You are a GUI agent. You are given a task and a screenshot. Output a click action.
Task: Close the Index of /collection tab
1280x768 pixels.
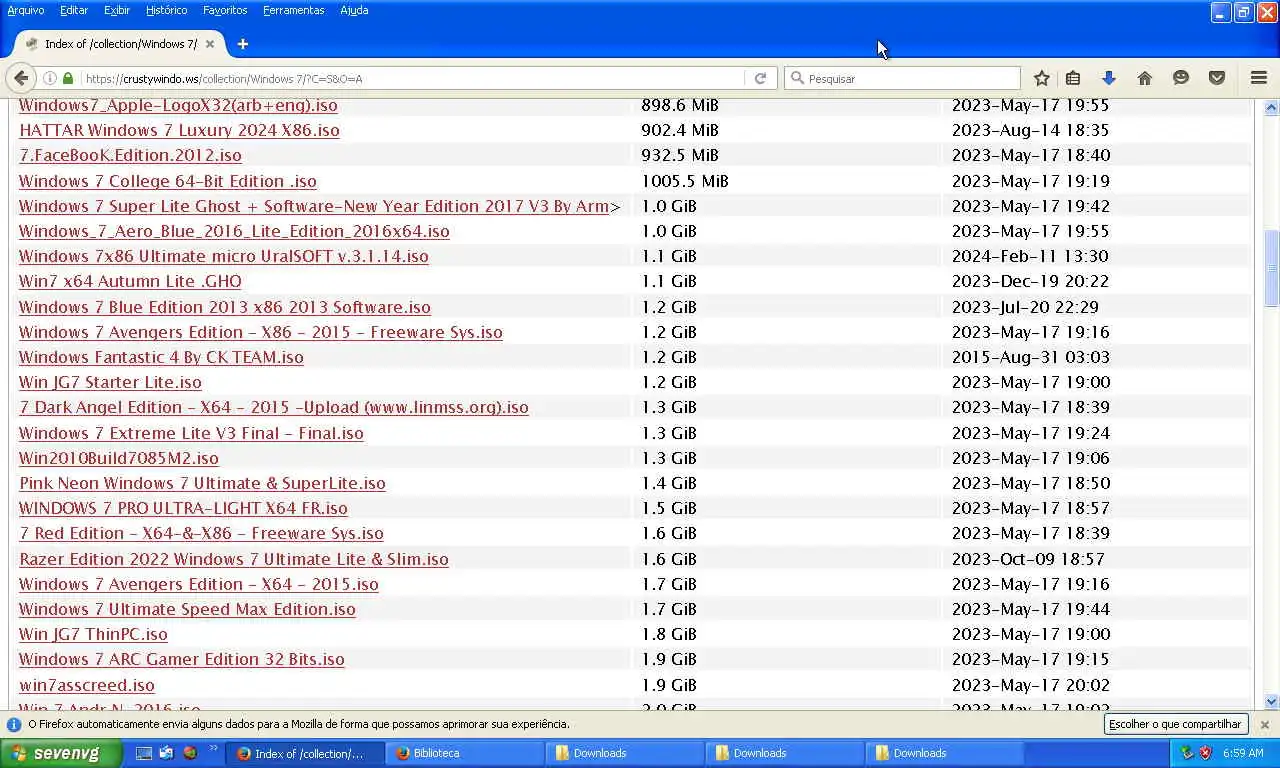210,44
